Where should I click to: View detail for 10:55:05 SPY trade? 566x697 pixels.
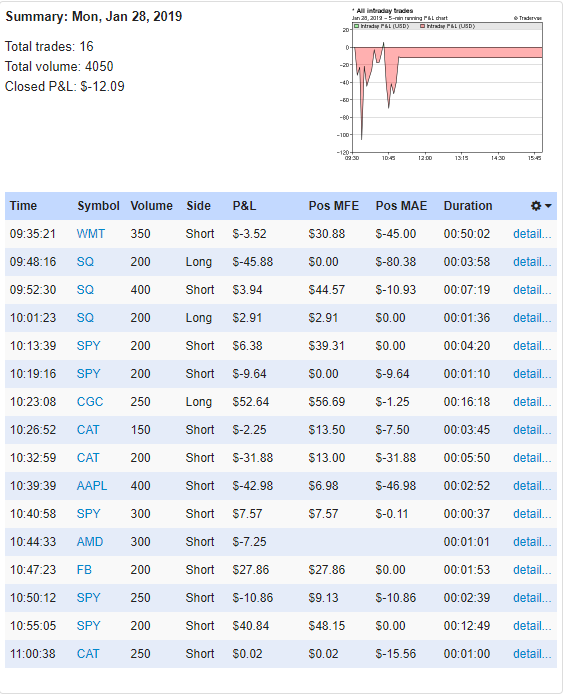click(532, 626)
